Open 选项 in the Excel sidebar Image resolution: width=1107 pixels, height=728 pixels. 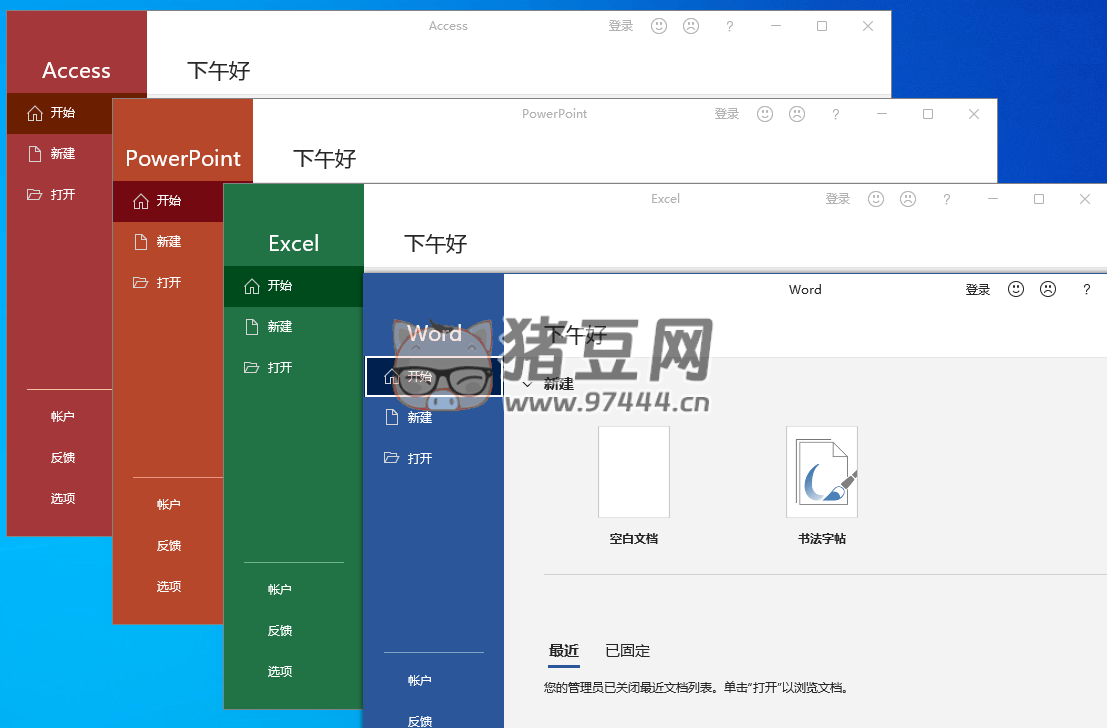click(278, 671)
